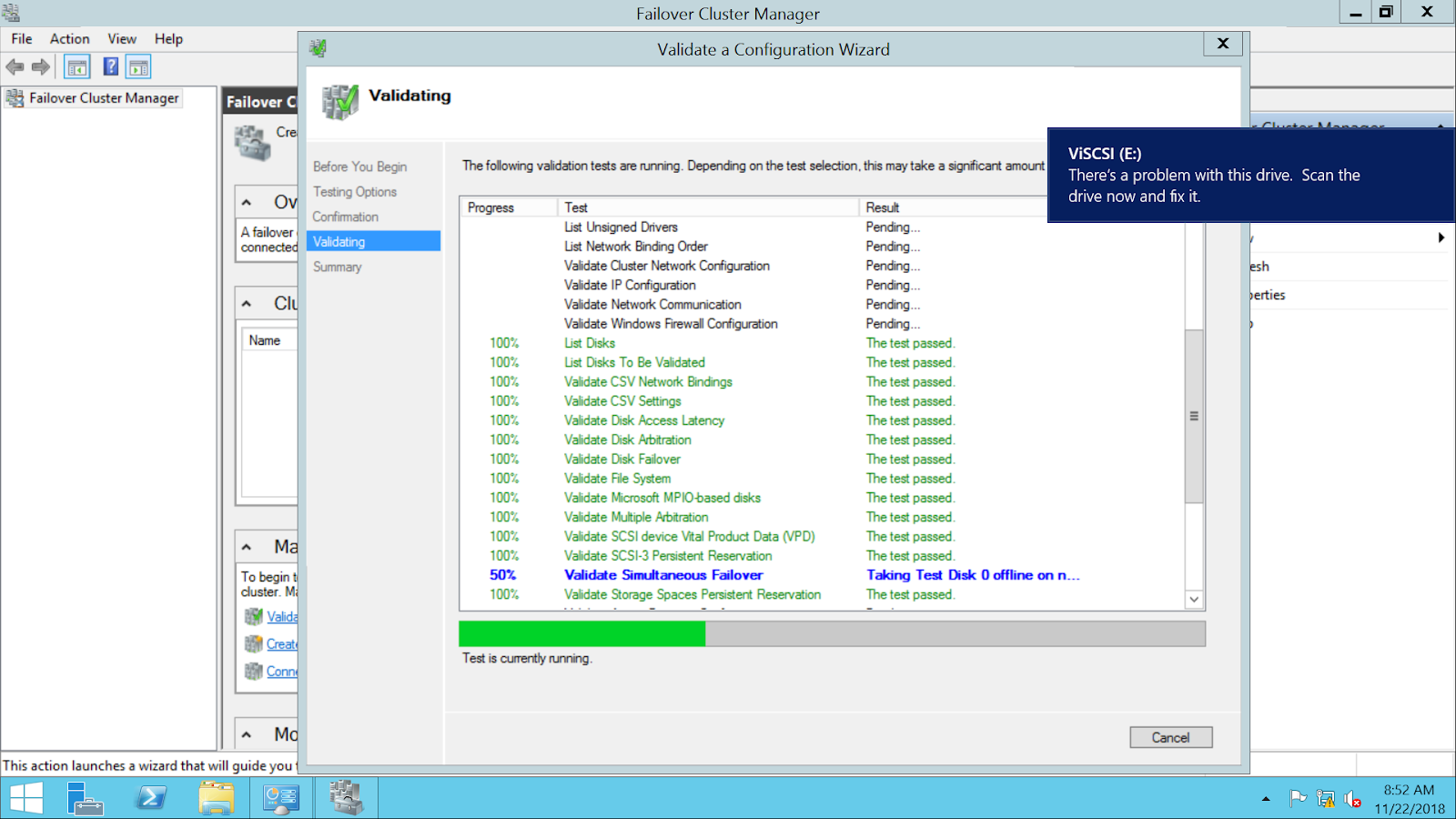Viewport: 1456px width, 819px height.
Task: Click the Test column header
Action: (708, 207)
